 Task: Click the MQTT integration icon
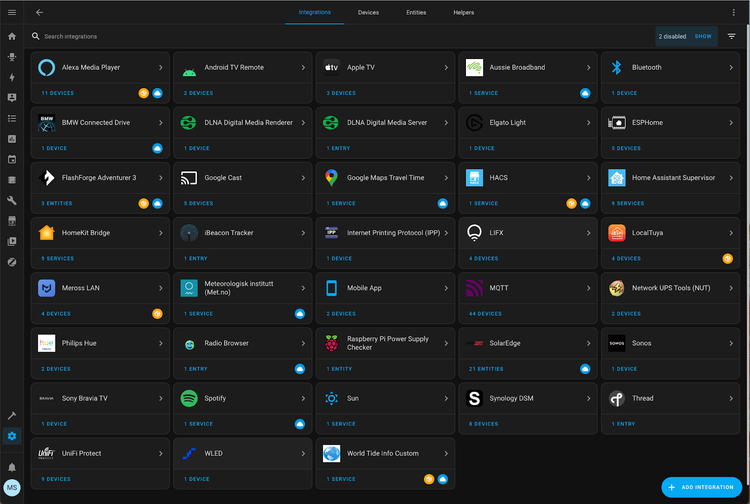coord(474,288)
